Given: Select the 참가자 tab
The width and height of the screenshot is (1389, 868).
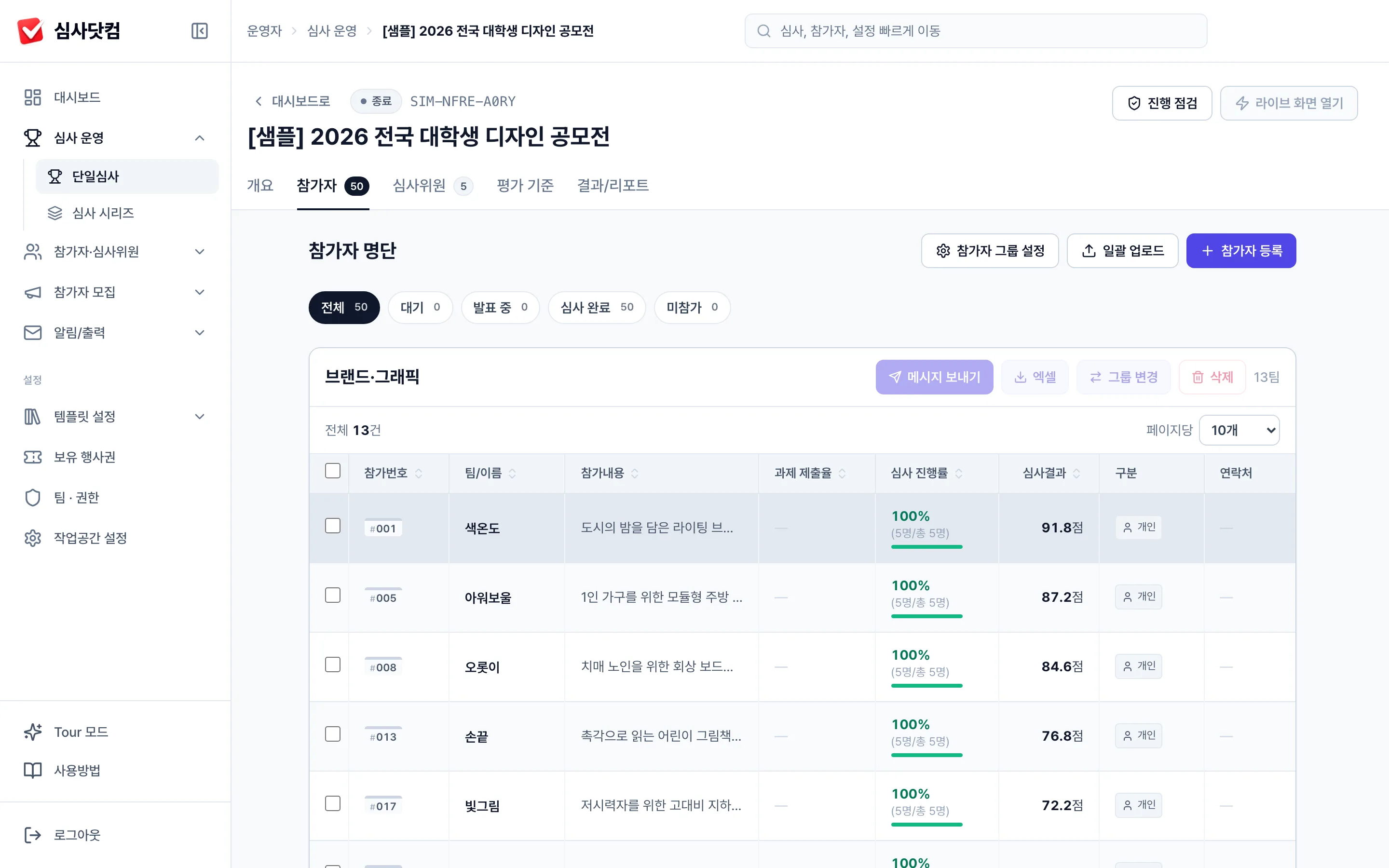Looking at the screenshot, I should click(x=333, y=186).
